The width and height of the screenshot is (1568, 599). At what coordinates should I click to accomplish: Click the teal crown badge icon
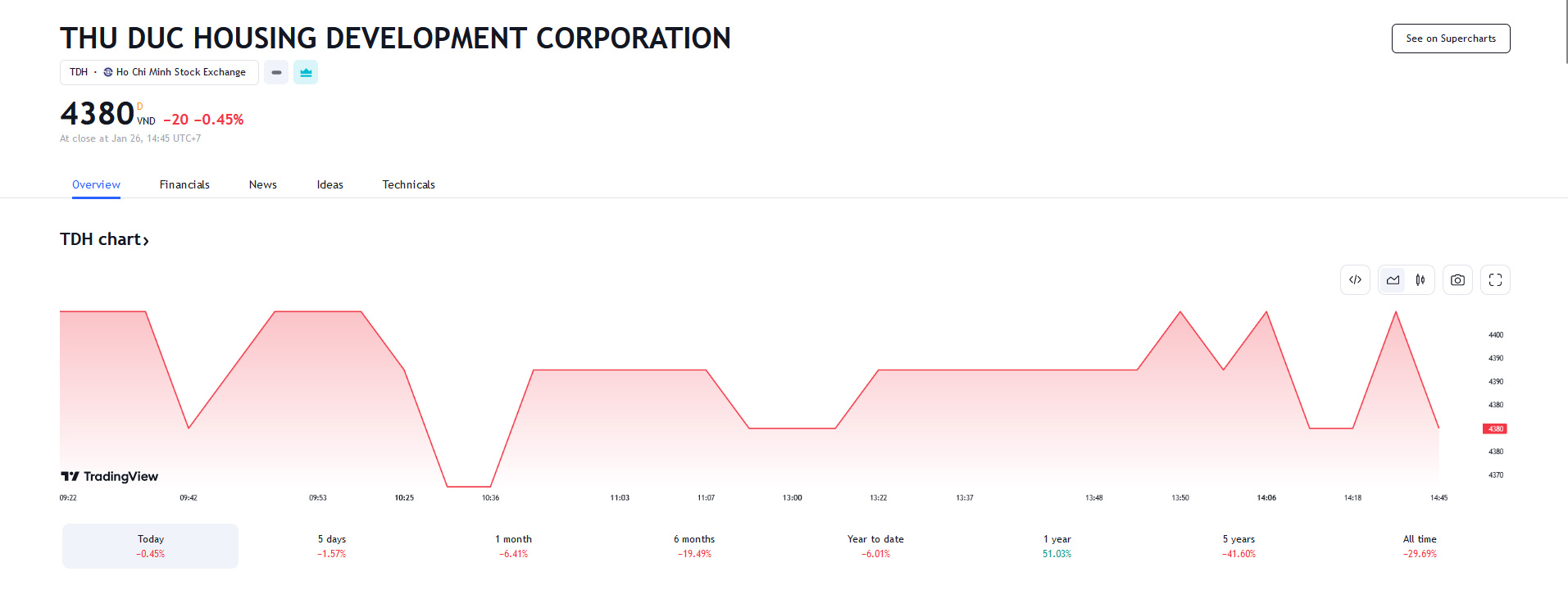306,73
